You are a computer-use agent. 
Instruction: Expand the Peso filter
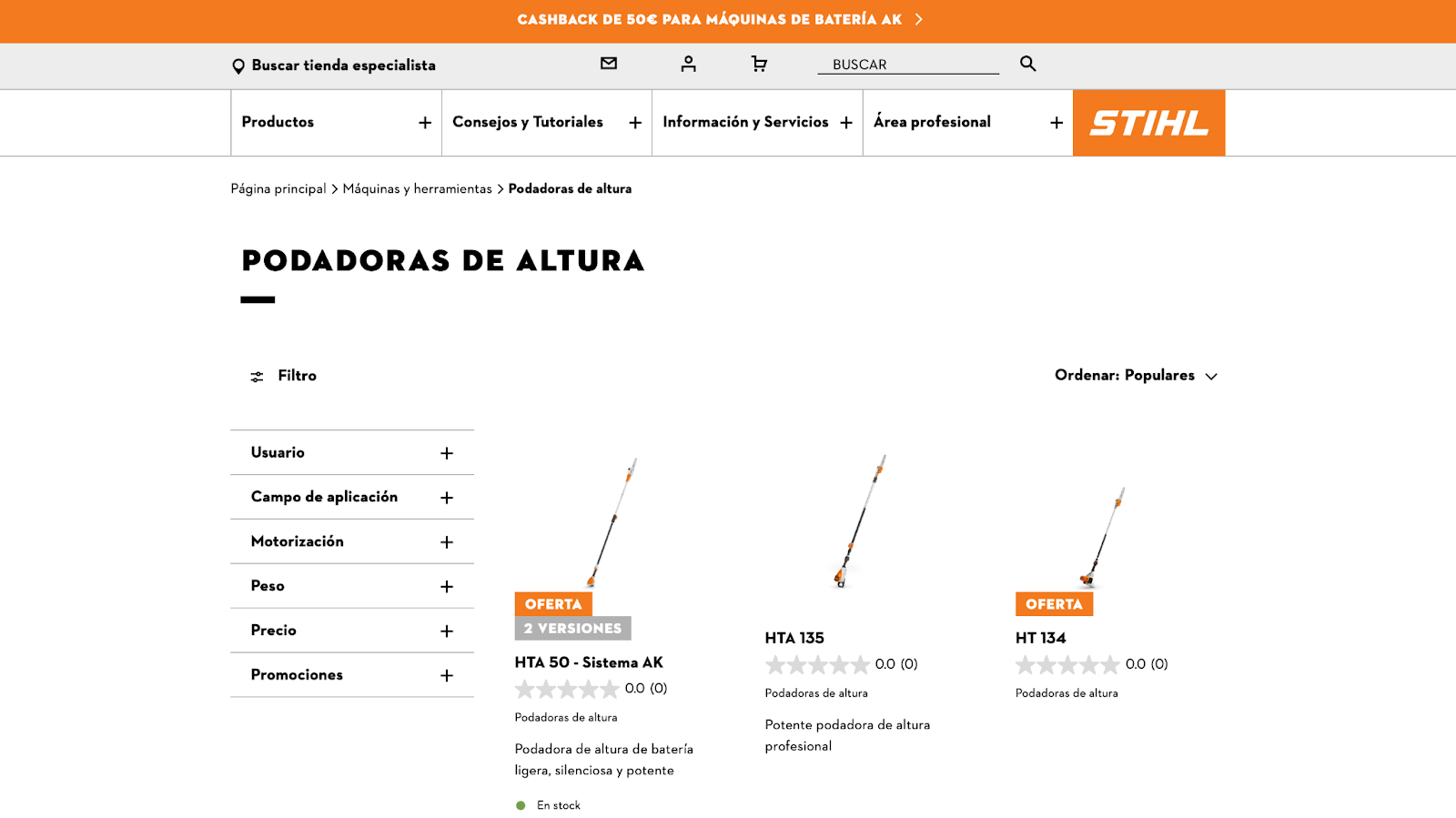point(352,586)
